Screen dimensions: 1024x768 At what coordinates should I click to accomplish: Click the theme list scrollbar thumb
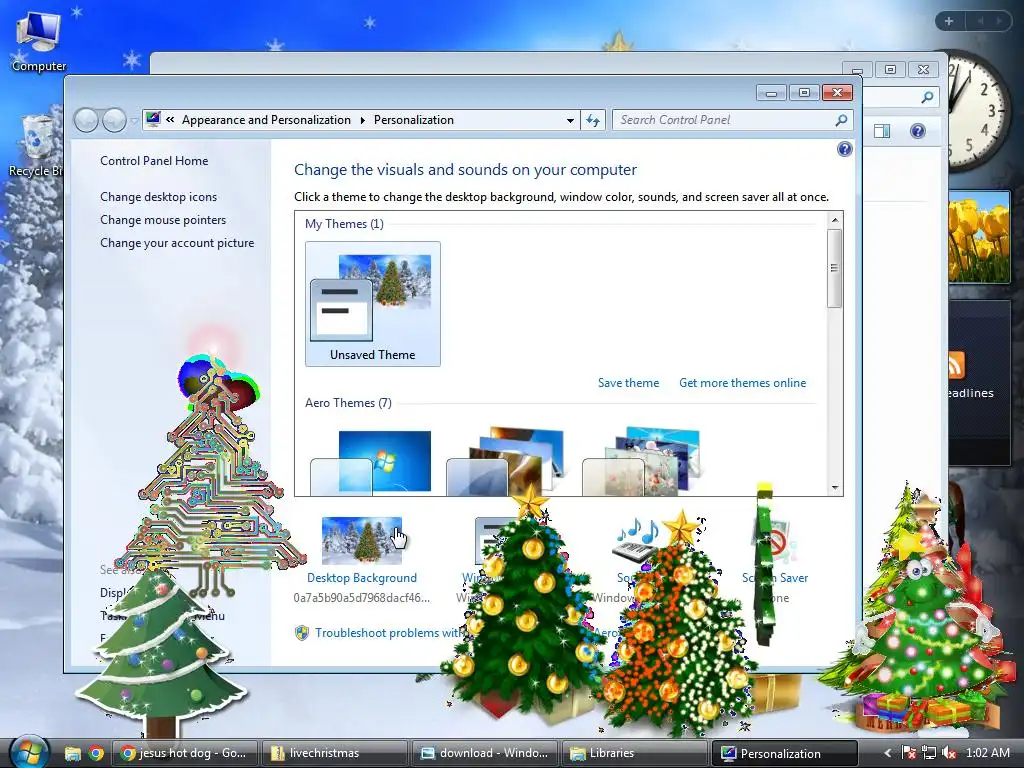(835, 268)
